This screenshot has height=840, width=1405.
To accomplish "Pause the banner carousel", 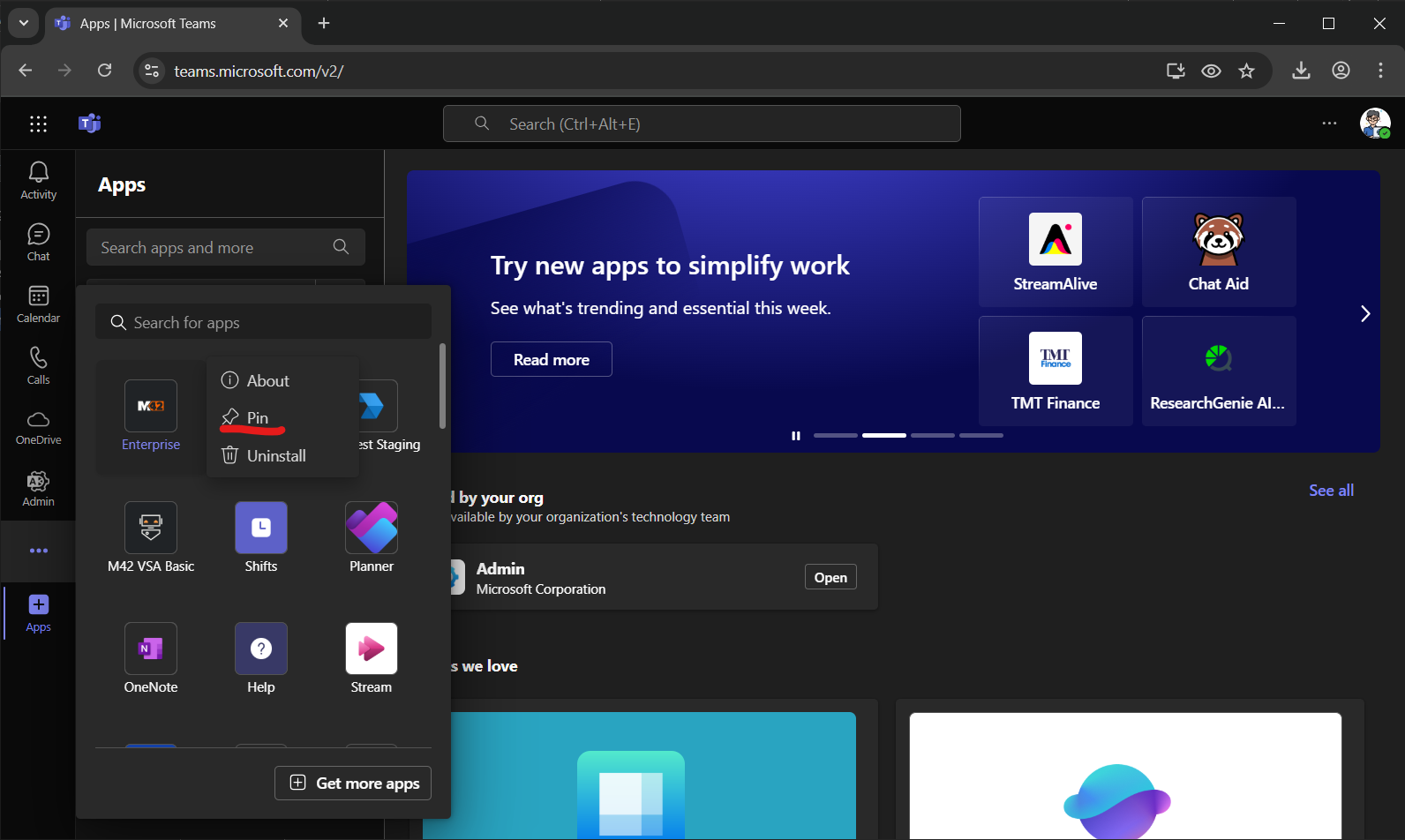I will click(796, 436).
